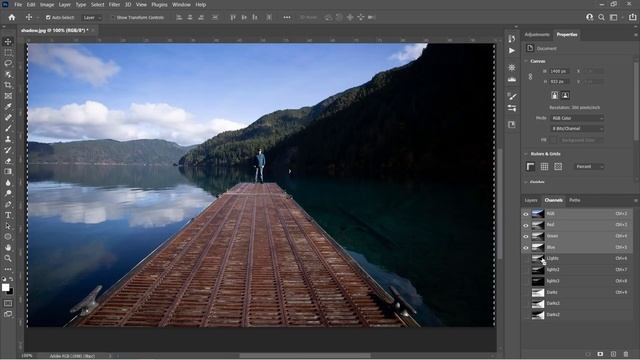
Task: Create new channel icon
Action: pyautogui.click(x=613, y=354)
